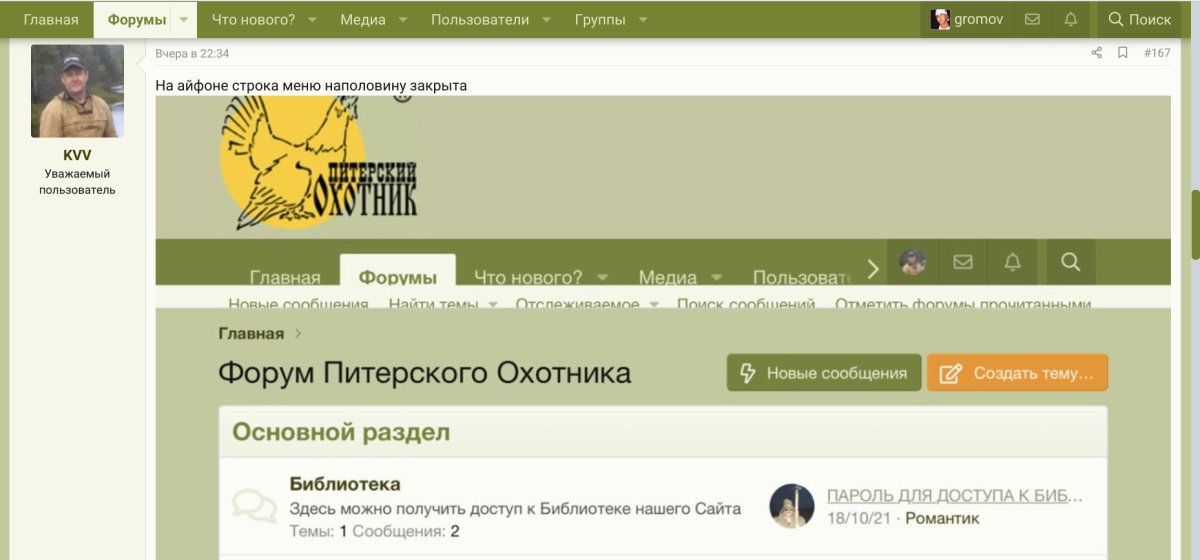Open the Пользователи menu item
This screenshot has height=560, width=1200.
coord(479,20)
